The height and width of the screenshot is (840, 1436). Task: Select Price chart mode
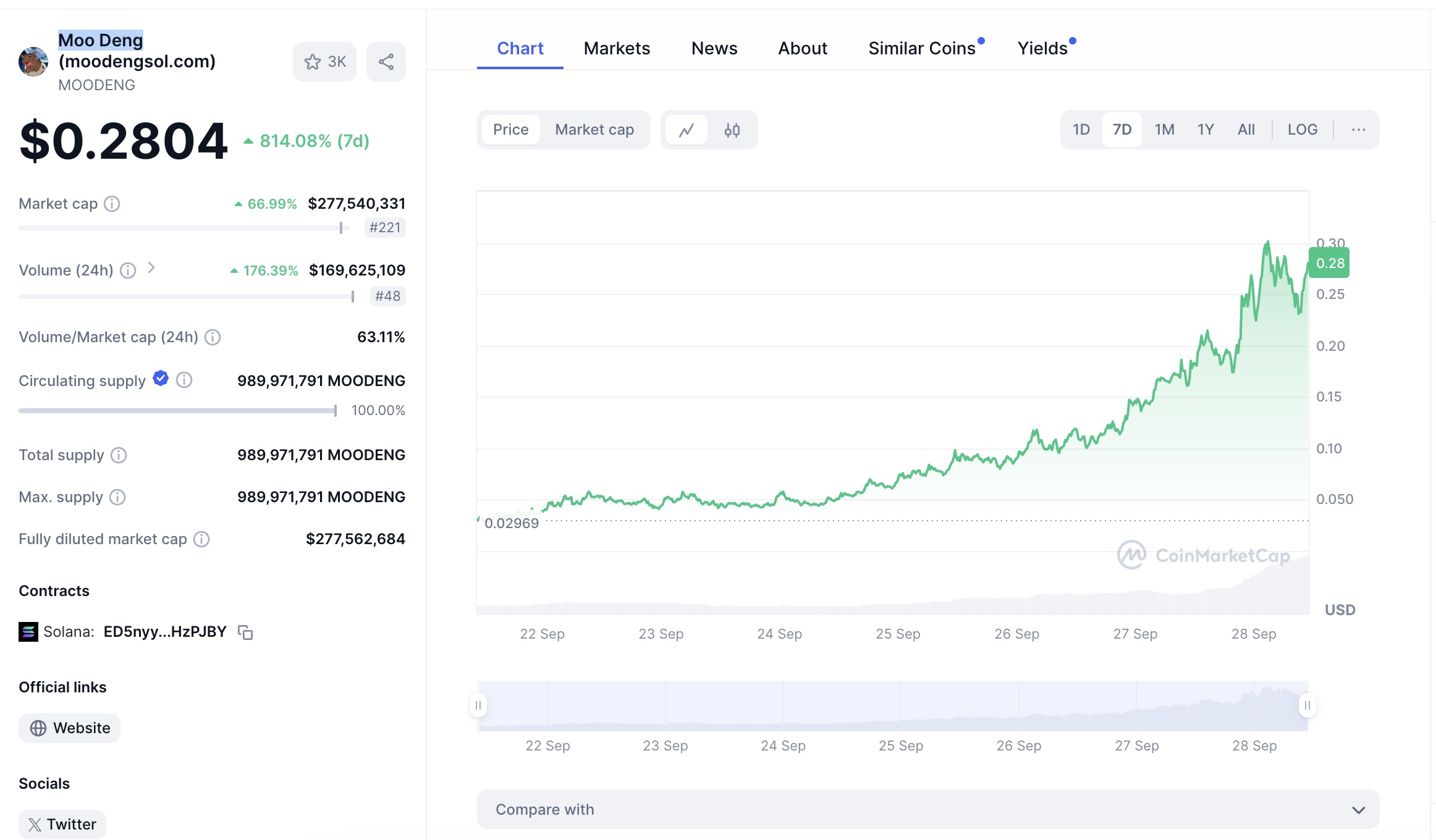pyautogui.click(x=511, y=130)
